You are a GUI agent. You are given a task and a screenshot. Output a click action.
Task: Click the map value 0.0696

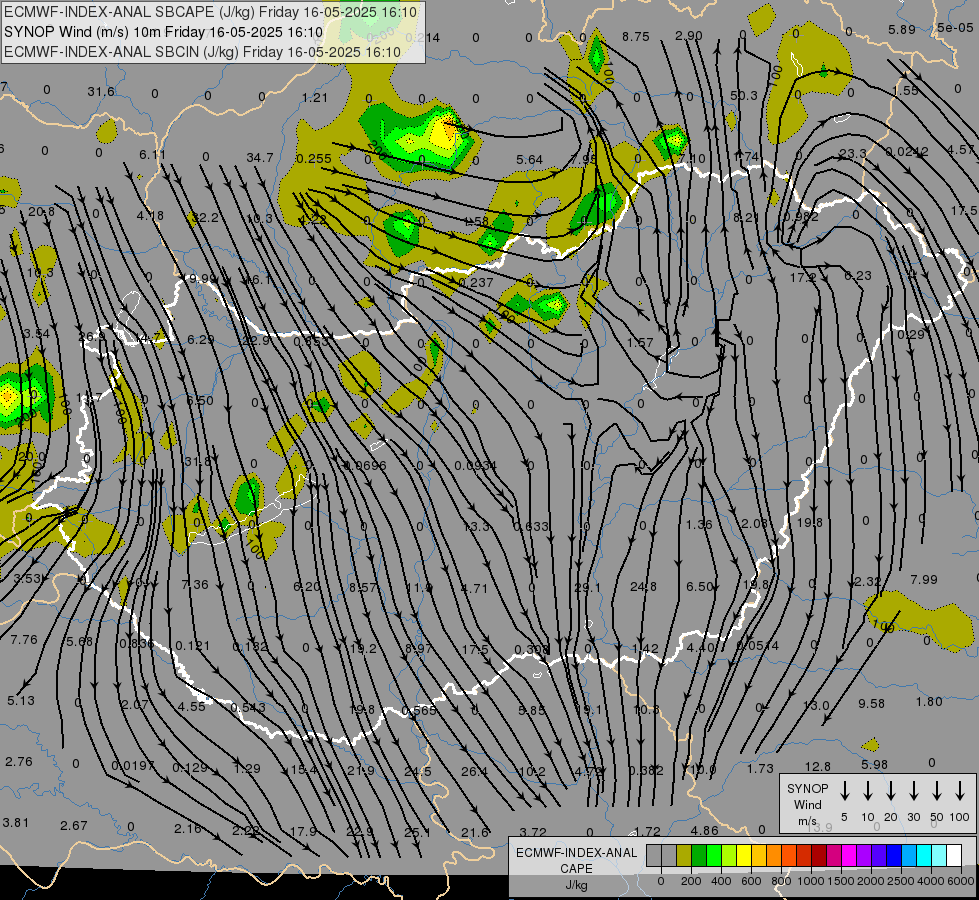coord(365,466)
